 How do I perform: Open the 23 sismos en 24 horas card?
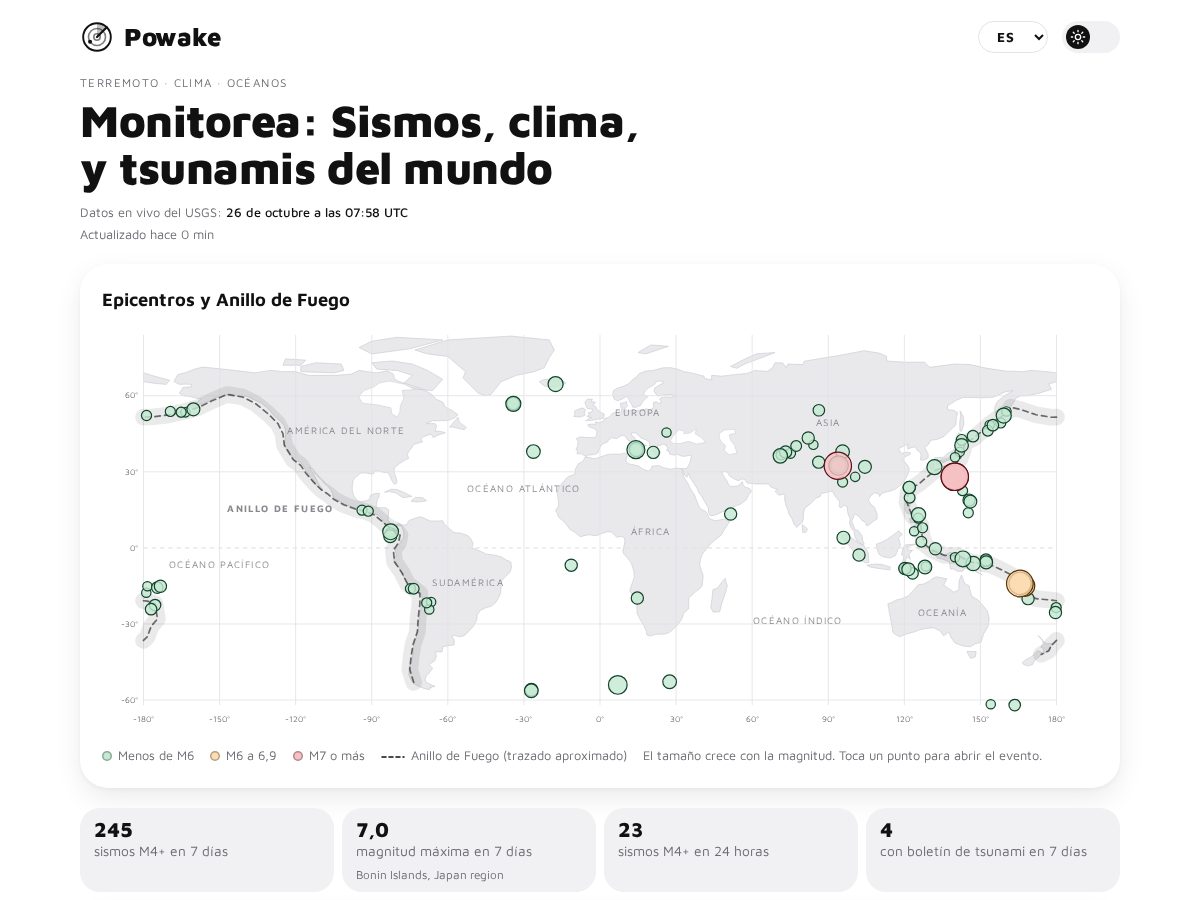[x=731, y=850]
